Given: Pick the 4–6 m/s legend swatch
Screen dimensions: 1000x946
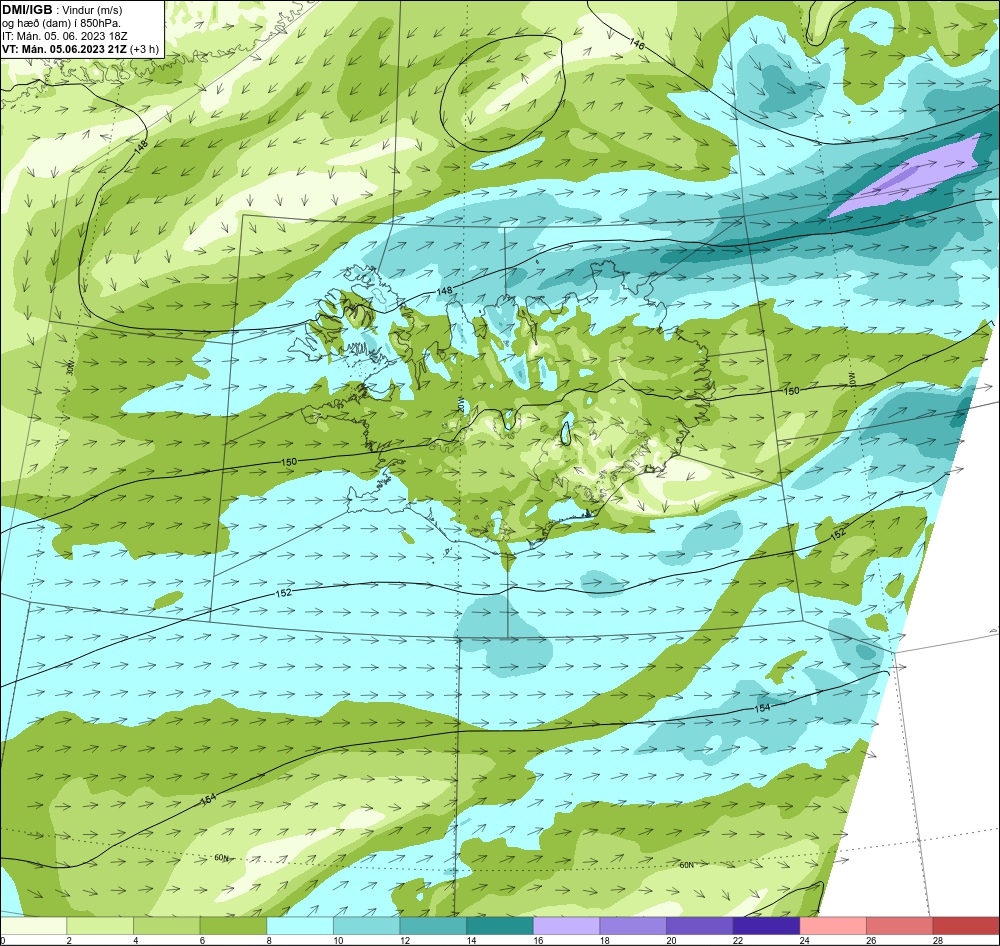Looking at the screenshot, I should point(166,926).
